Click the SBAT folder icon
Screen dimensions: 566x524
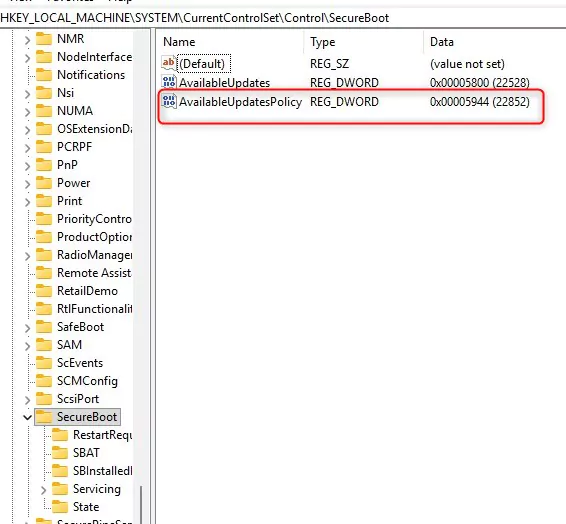[x=60, y=453]
